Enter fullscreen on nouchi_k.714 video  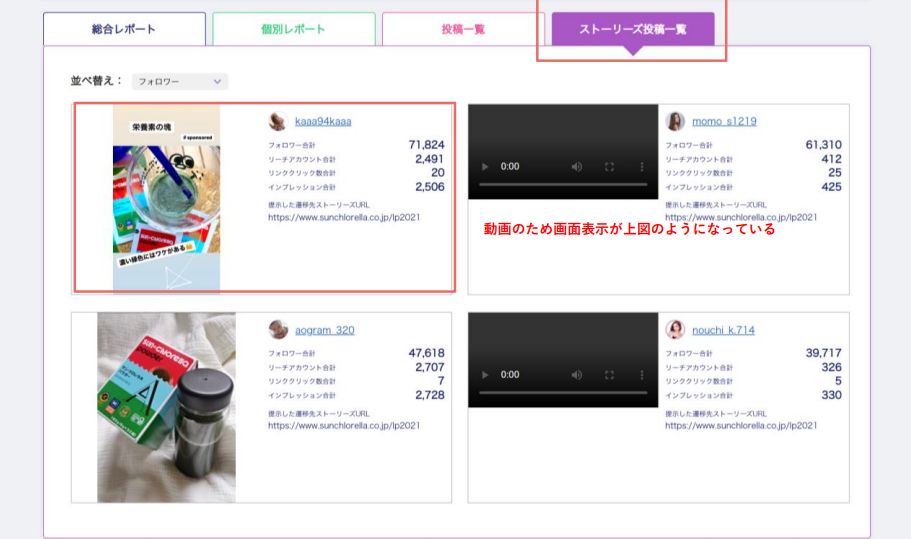pos(609,375)
